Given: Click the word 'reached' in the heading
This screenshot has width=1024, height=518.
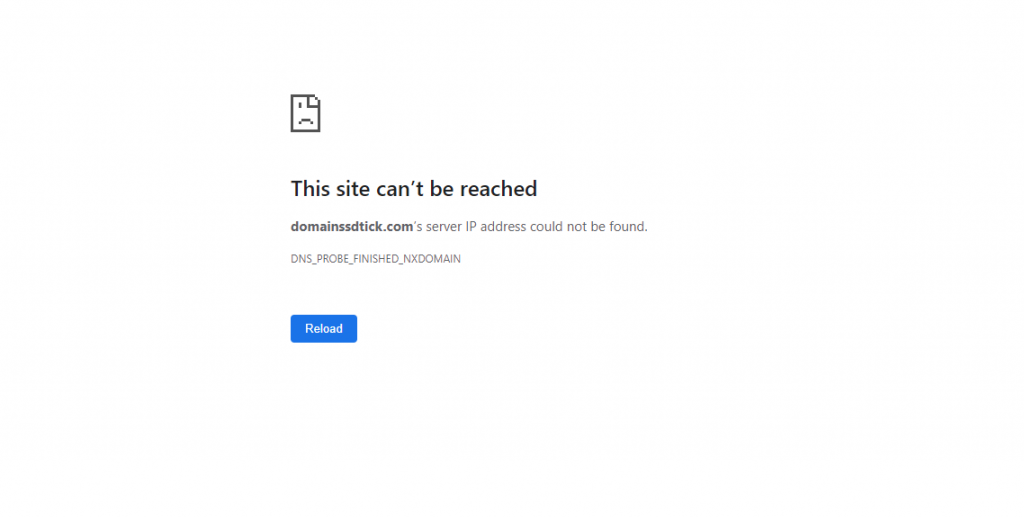Looking at the screenshot, I should [498, 189].
